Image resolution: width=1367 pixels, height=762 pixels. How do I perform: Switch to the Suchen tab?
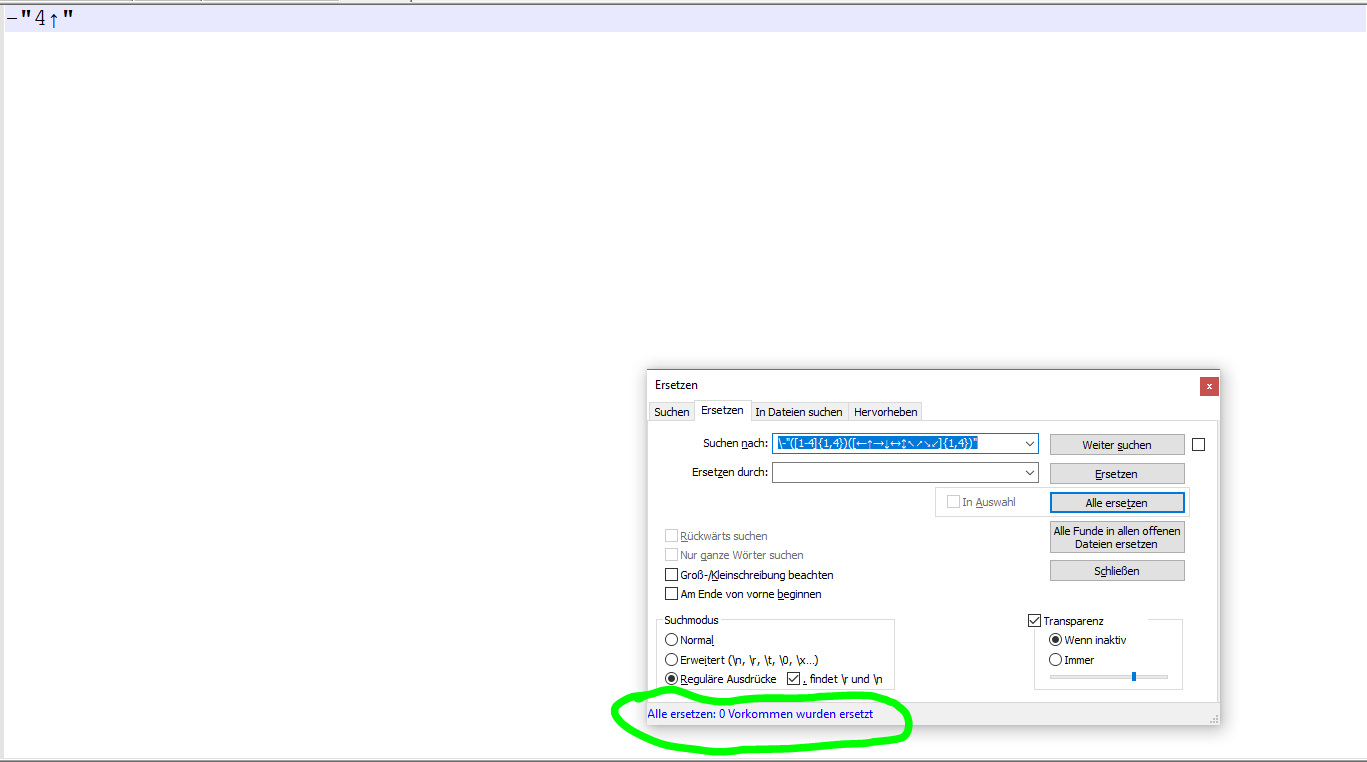[670, 411]
